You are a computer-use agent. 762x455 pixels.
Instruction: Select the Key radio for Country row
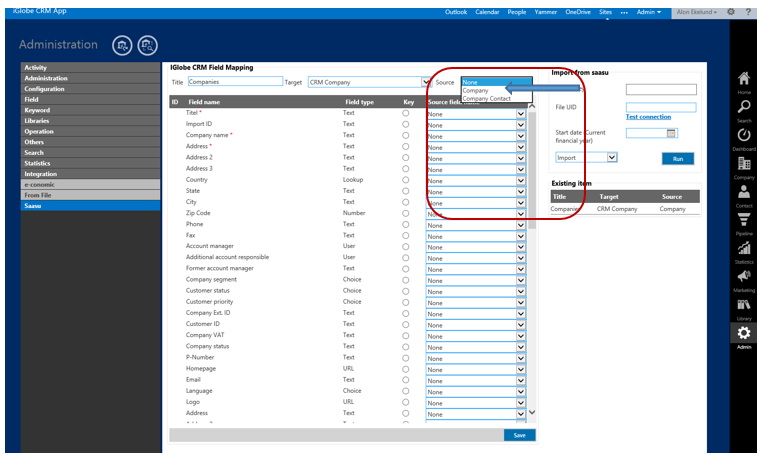(405, 180)
